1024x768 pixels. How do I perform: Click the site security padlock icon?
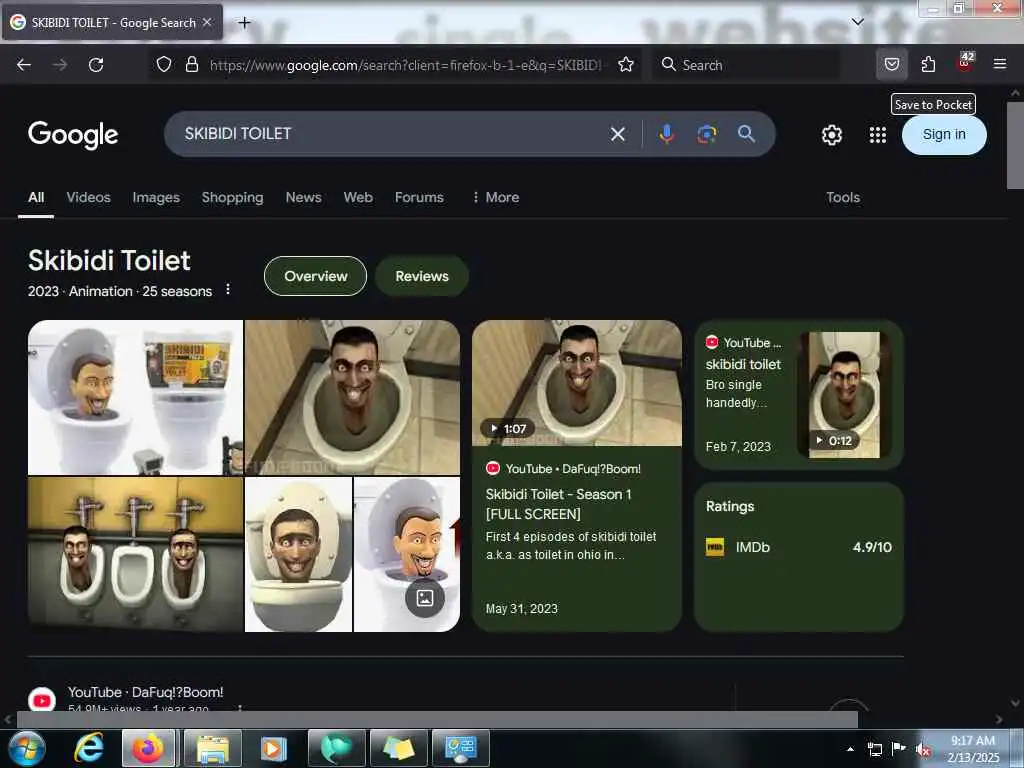coord(191,64)
